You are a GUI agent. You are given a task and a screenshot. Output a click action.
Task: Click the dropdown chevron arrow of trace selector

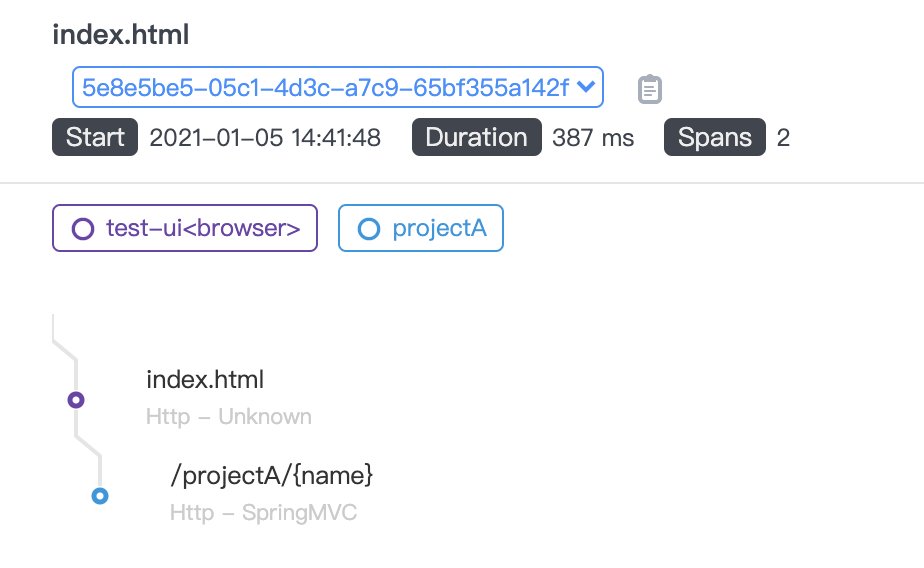pos(587,87)
